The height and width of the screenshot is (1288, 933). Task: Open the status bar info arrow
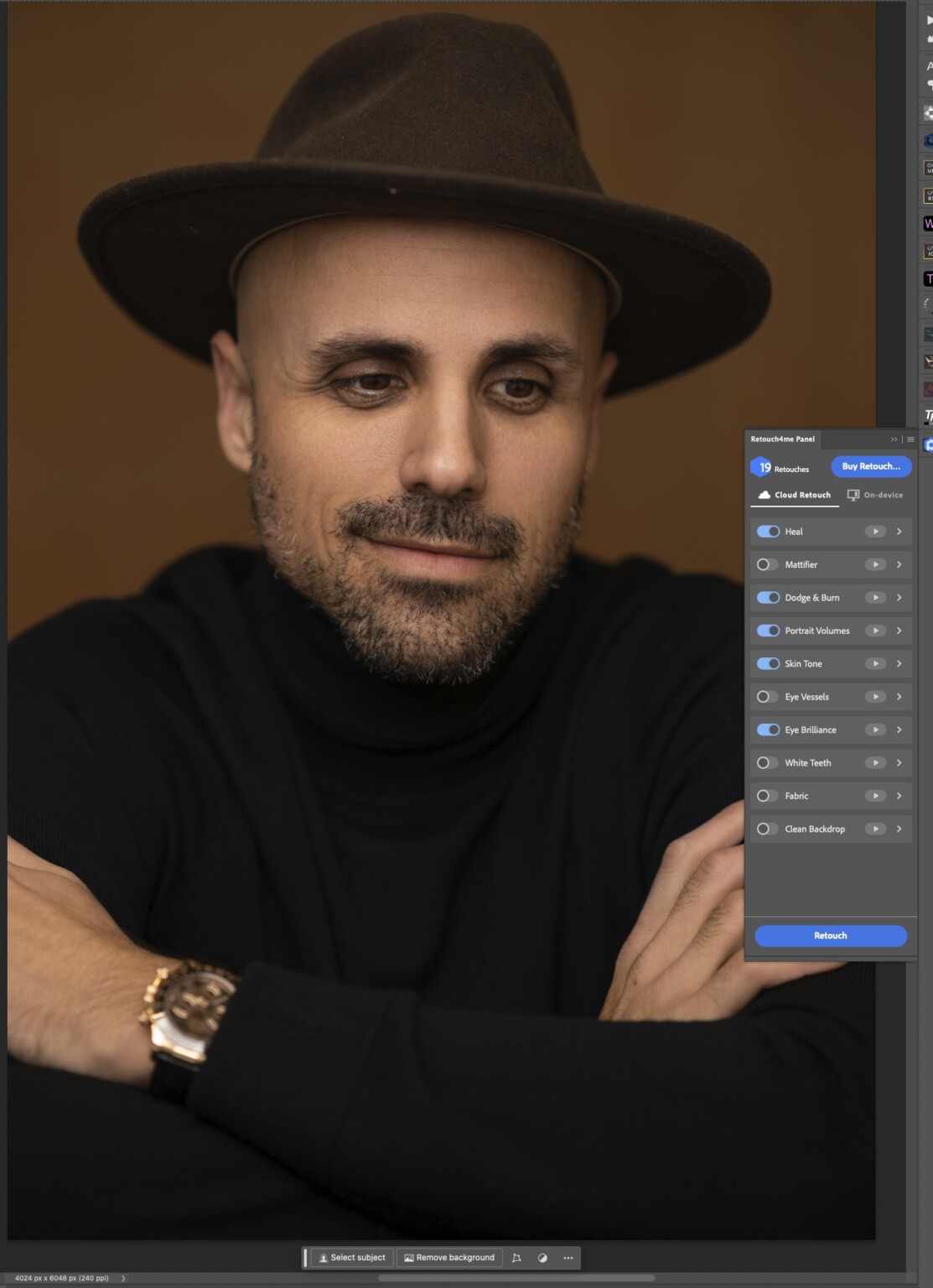click(x=123, y=1279)
